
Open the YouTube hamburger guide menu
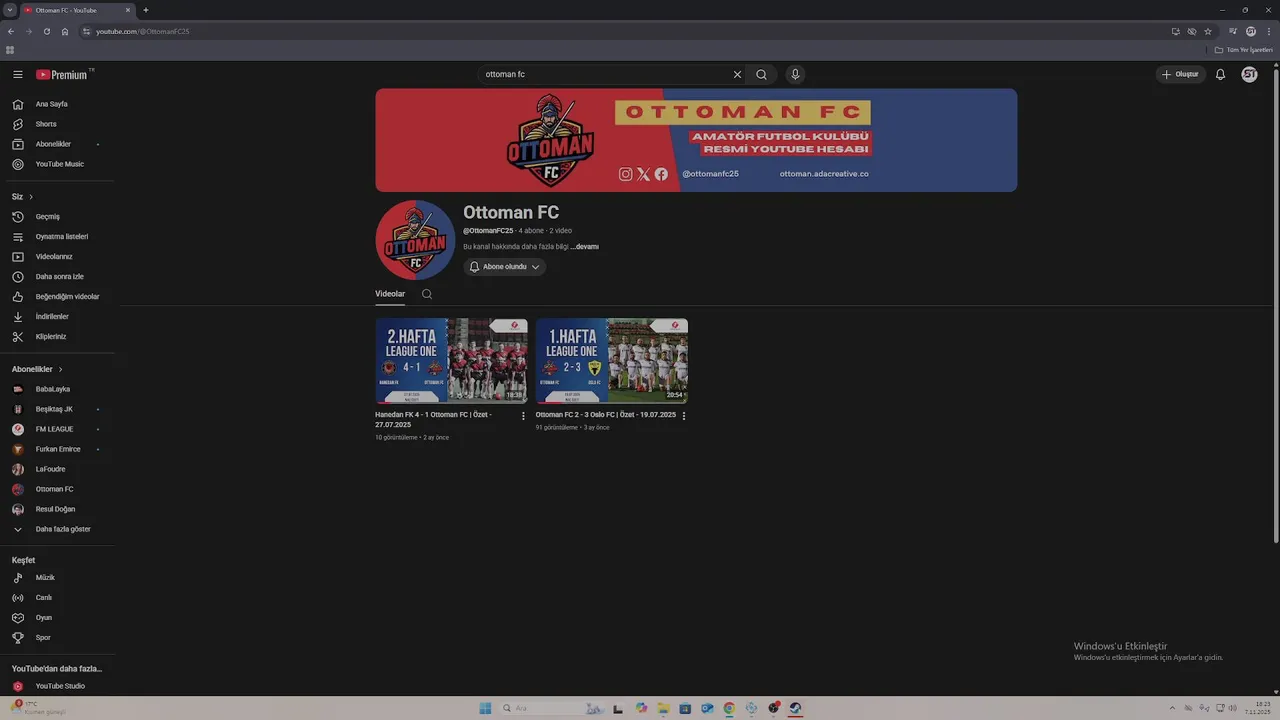coord(17,75)
